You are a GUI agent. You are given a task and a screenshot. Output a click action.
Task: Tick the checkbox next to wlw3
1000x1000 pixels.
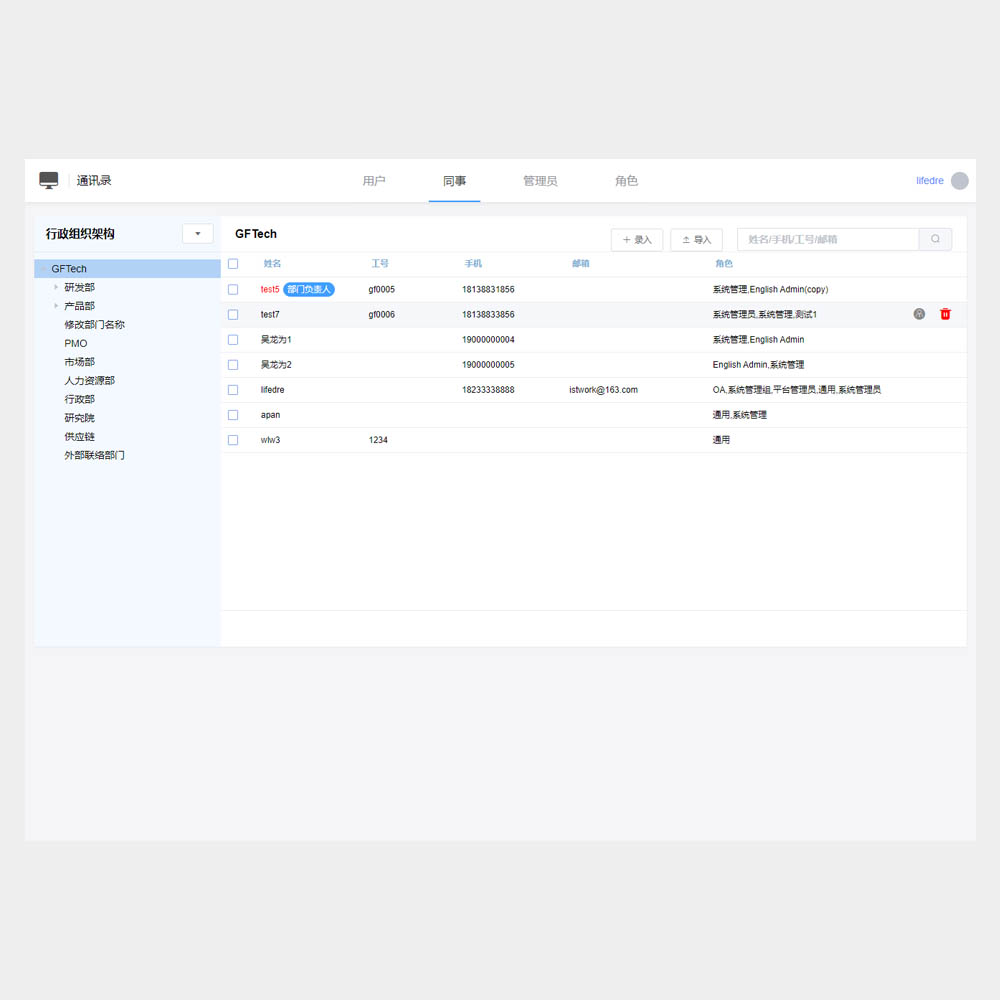233,440
